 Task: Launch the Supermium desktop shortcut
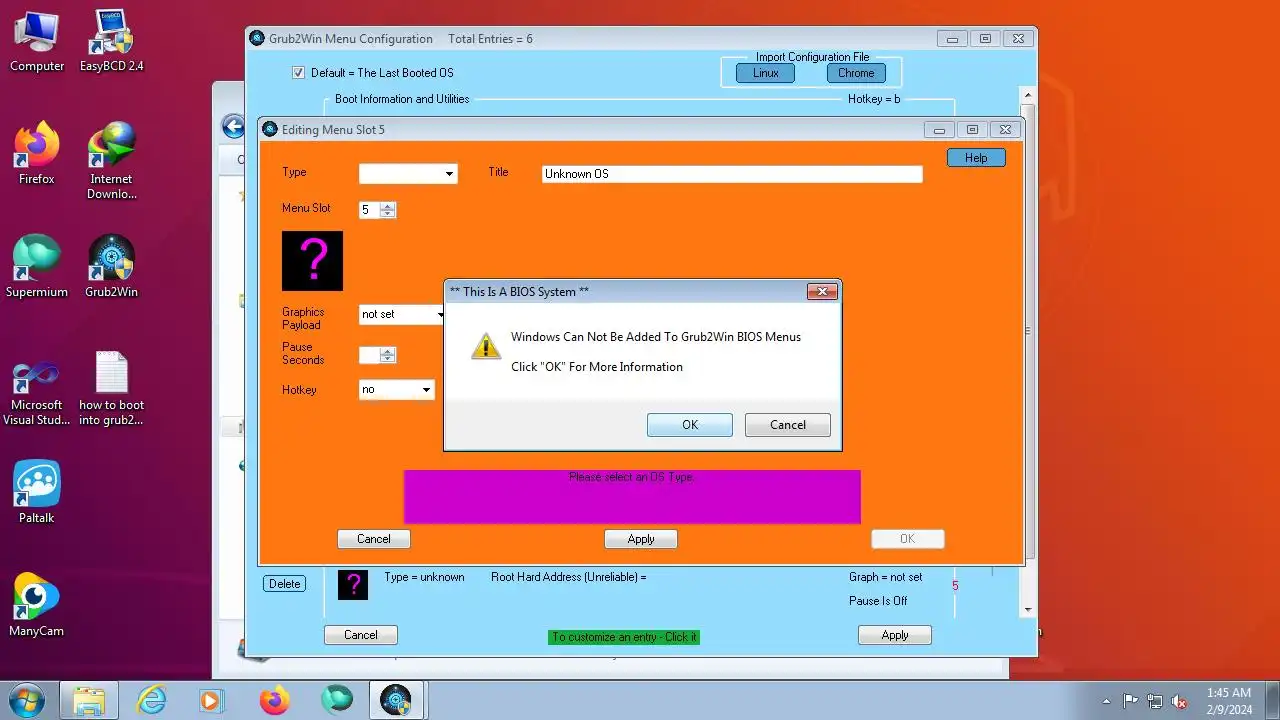(x=37, y=268)
